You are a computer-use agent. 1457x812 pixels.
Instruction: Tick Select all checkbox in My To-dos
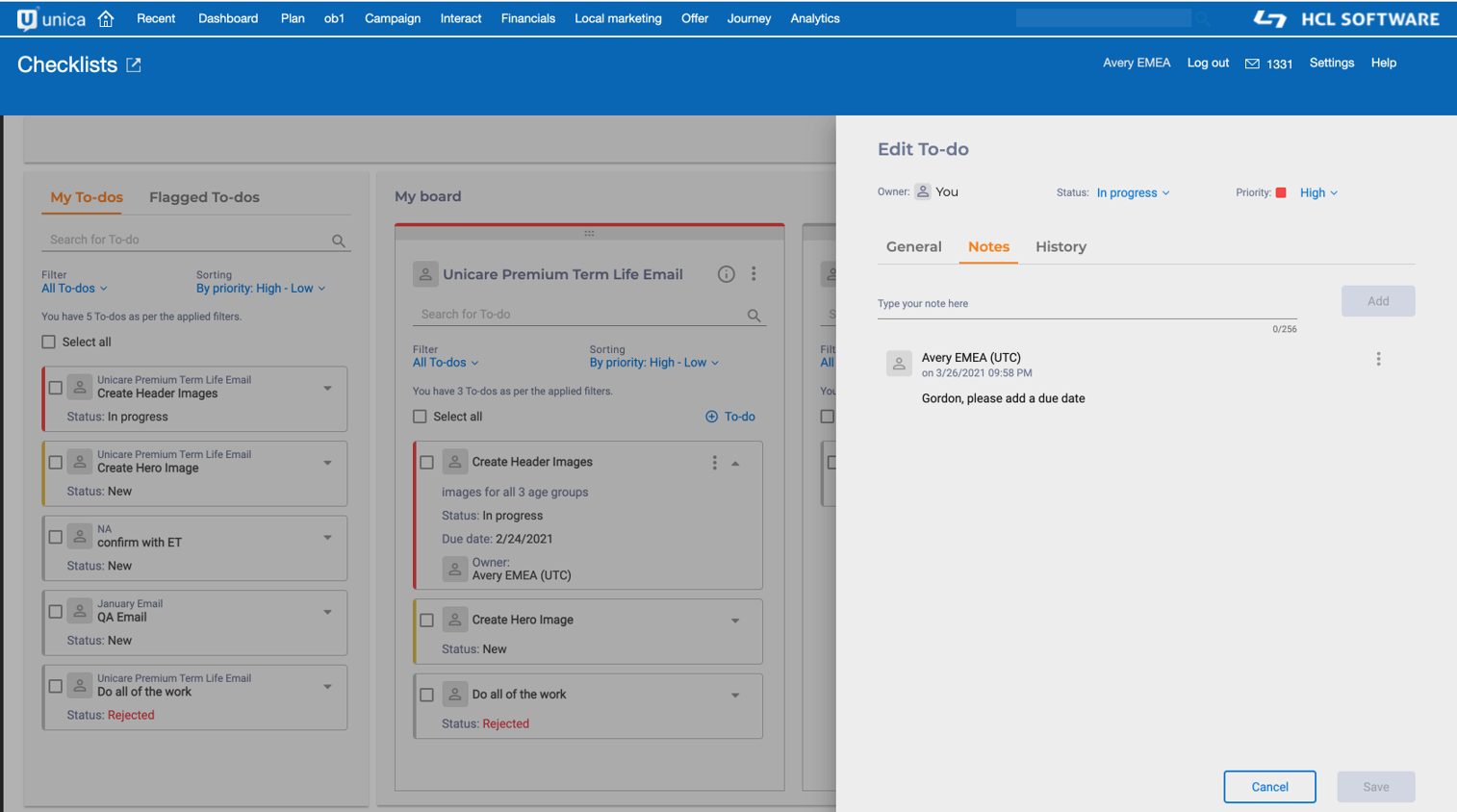[x=49, y=342]
